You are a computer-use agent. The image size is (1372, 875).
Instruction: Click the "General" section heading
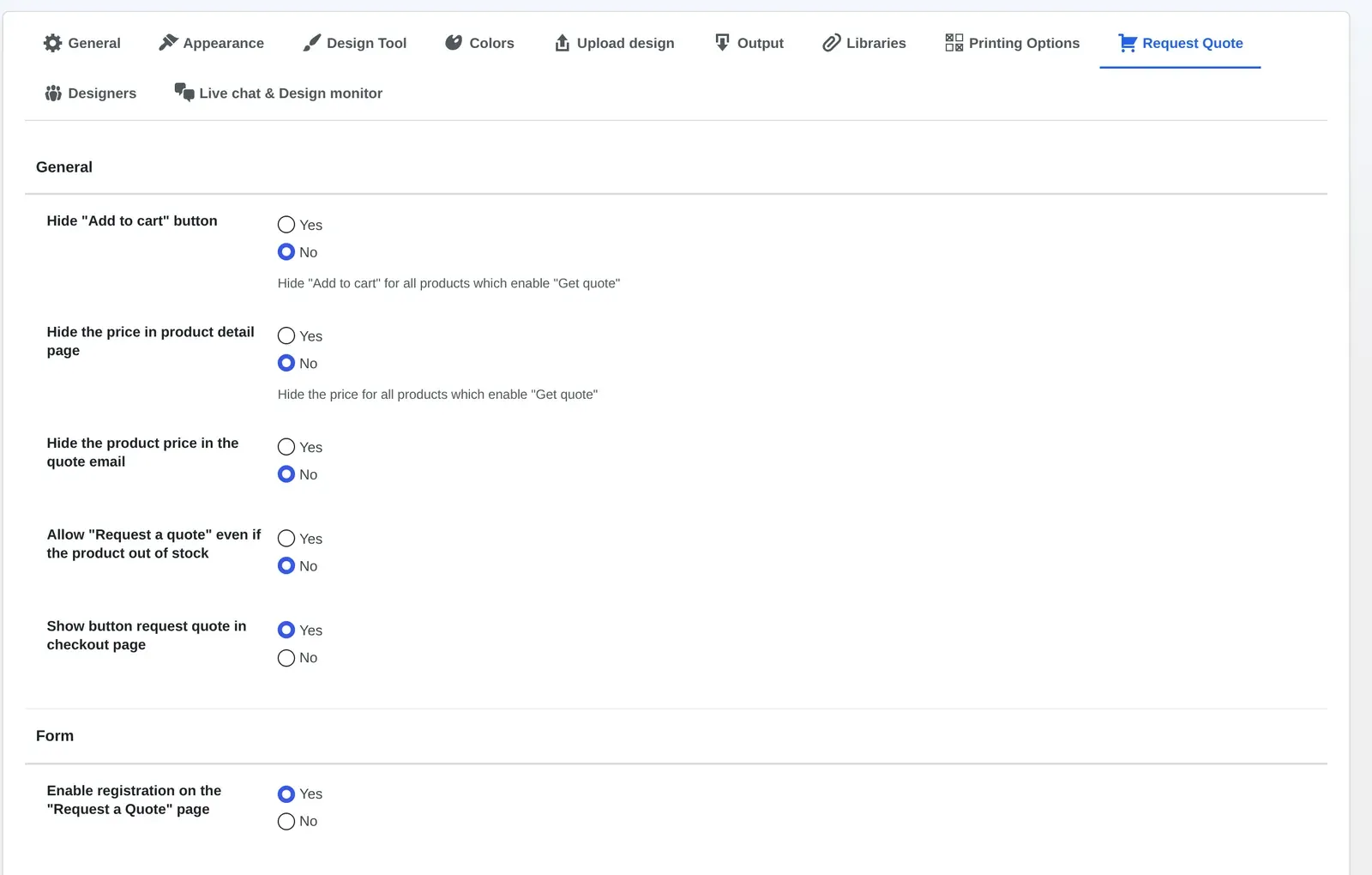tap(64, 167)
